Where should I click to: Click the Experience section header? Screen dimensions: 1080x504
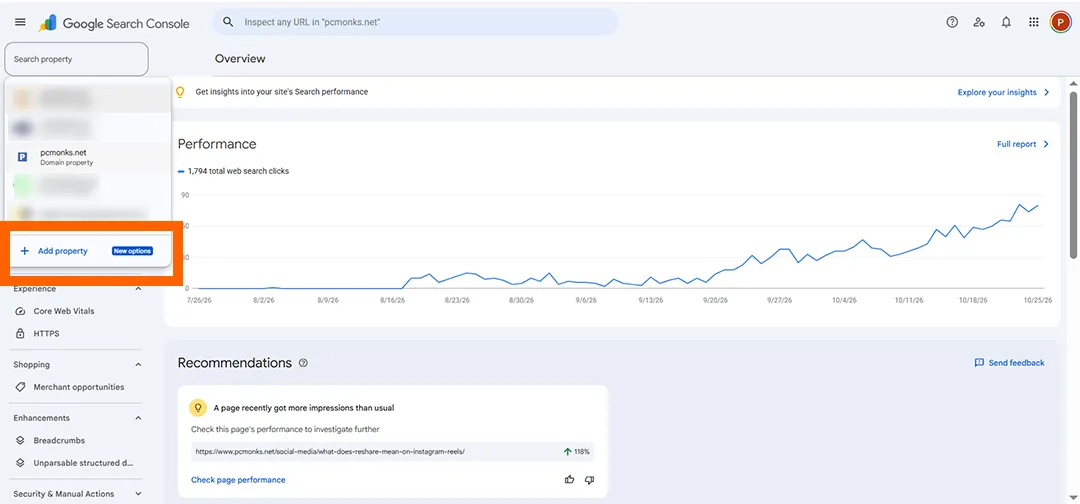coord(34,289)
